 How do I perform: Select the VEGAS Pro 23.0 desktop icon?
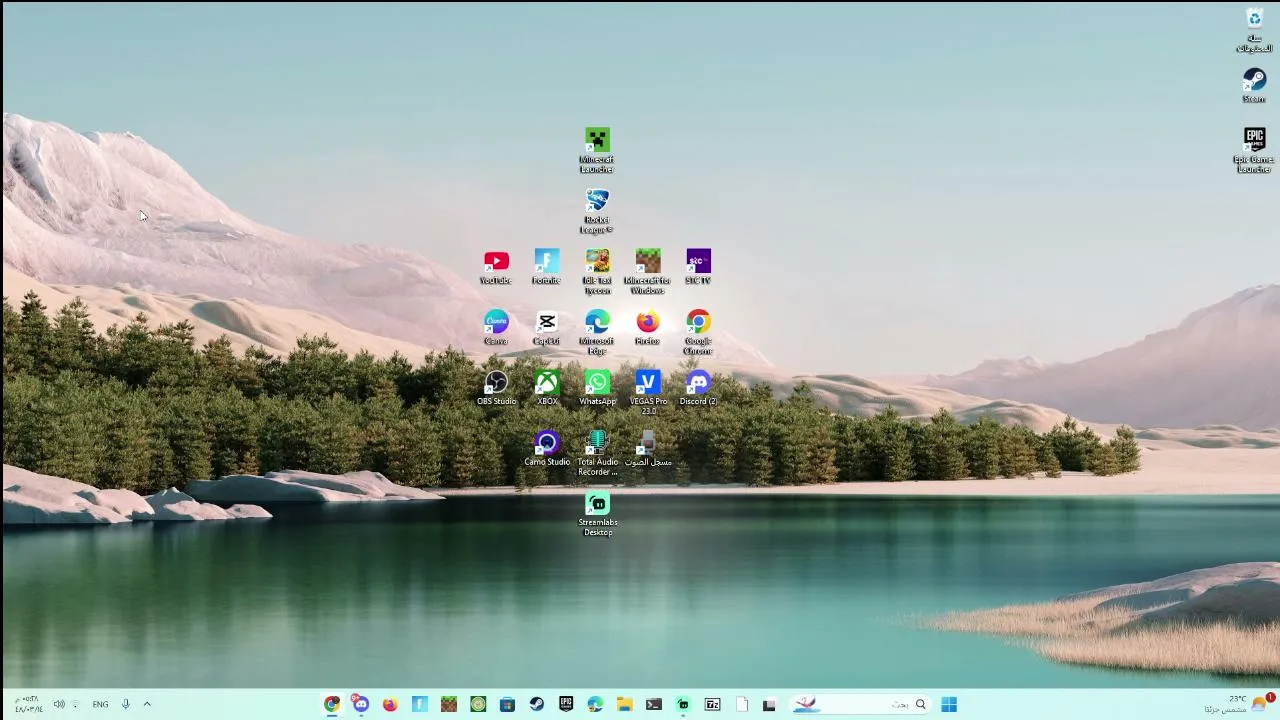point(648,393)
